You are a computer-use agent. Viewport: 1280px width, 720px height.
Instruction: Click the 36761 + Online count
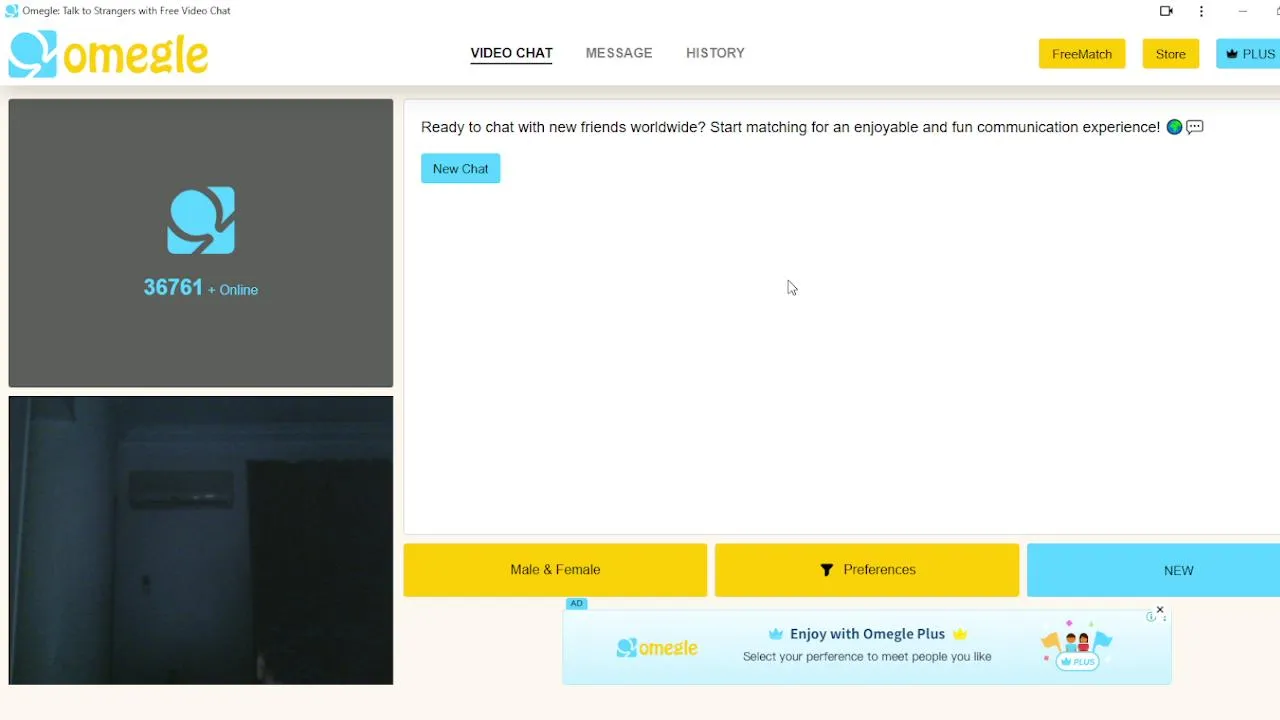(x=201, y=288)
